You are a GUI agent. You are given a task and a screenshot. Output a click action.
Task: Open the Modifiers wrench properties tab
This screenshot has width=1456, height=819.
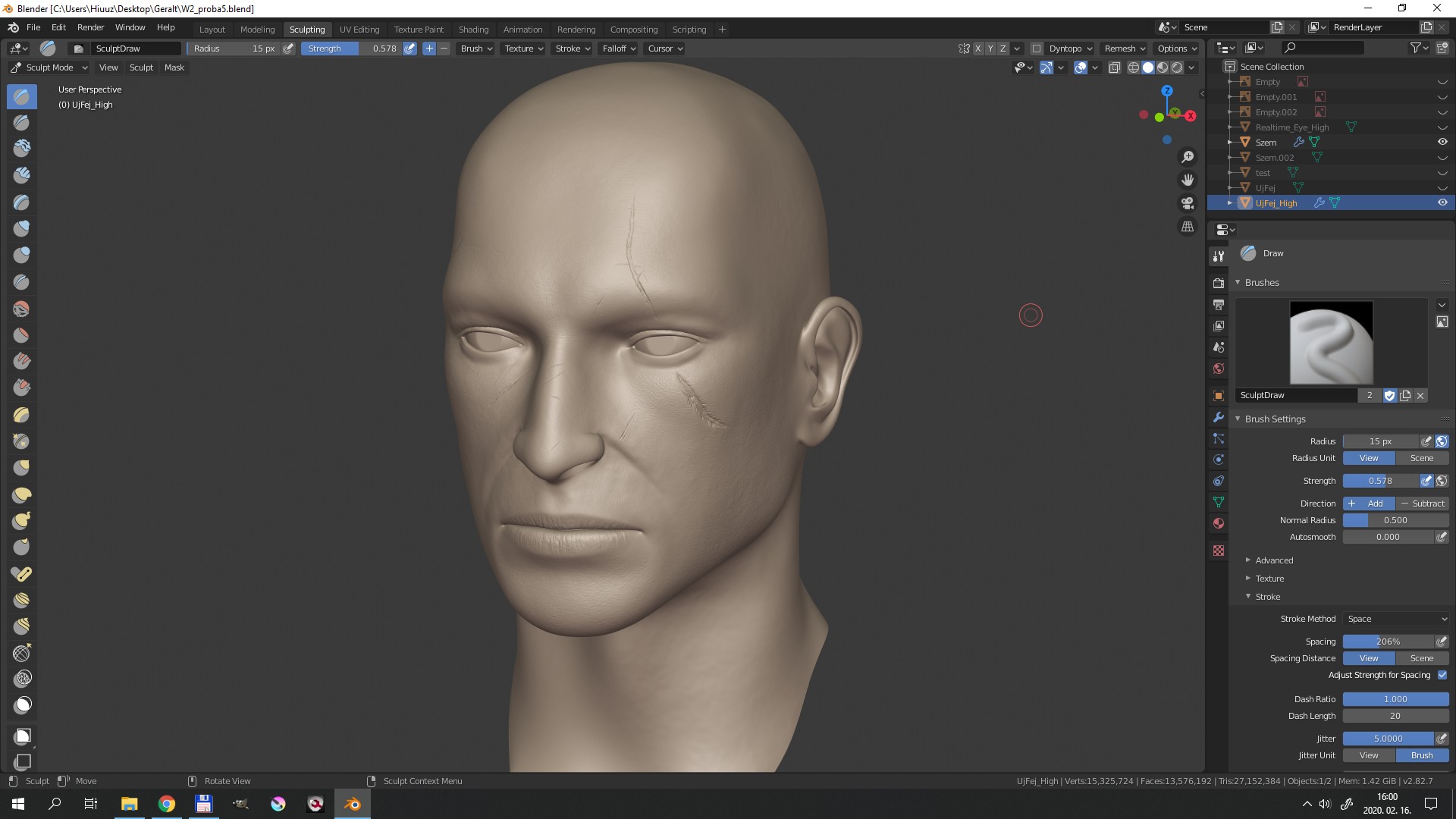tap(1219, 417)
